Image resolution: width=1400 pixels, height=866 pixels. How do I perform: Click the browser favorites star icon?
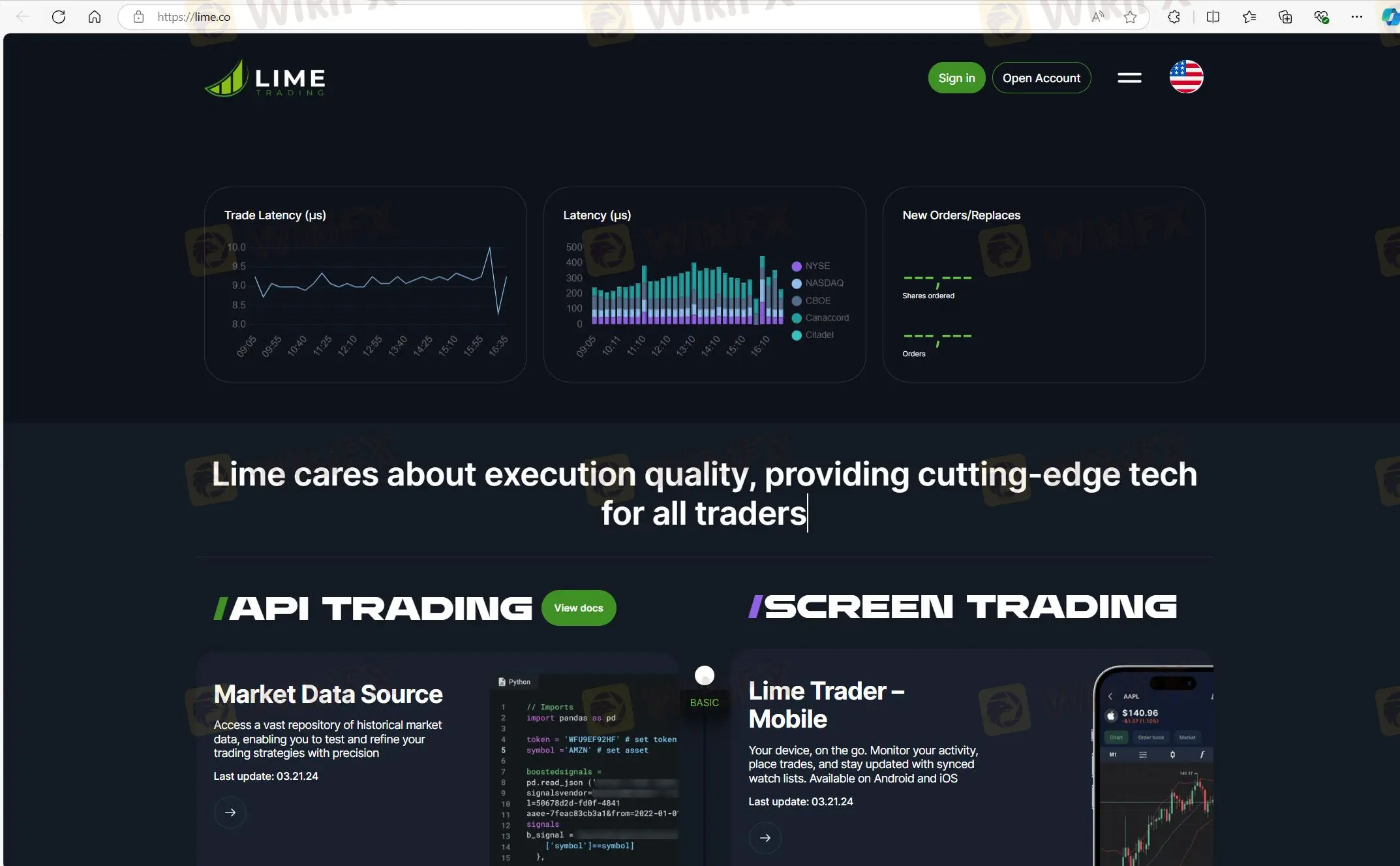(x=1132, y=17)
